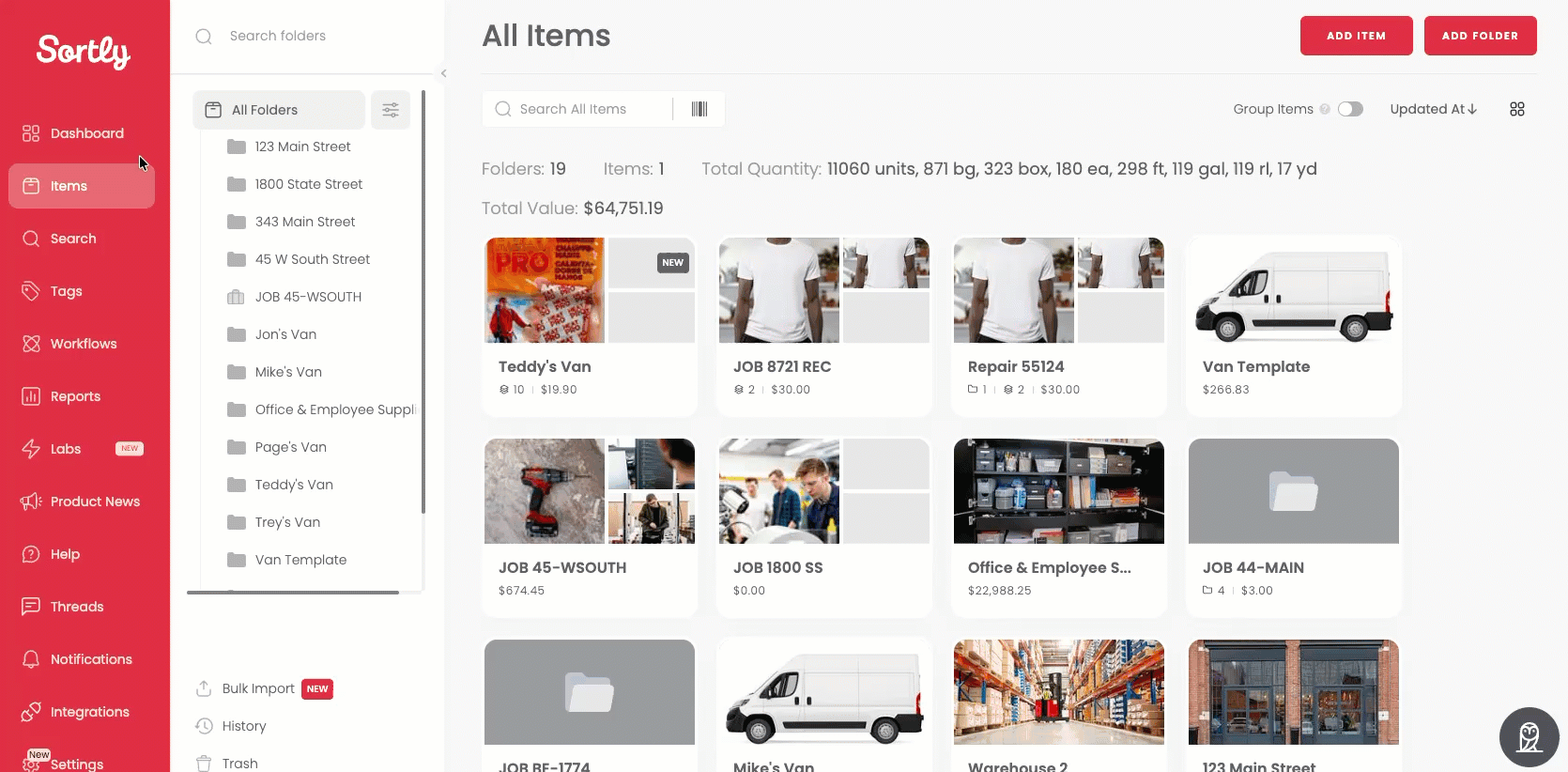Click the JOB 45-WSOUTH building folder icon
Screen dimensions: 1568x772
coord(237,297)
